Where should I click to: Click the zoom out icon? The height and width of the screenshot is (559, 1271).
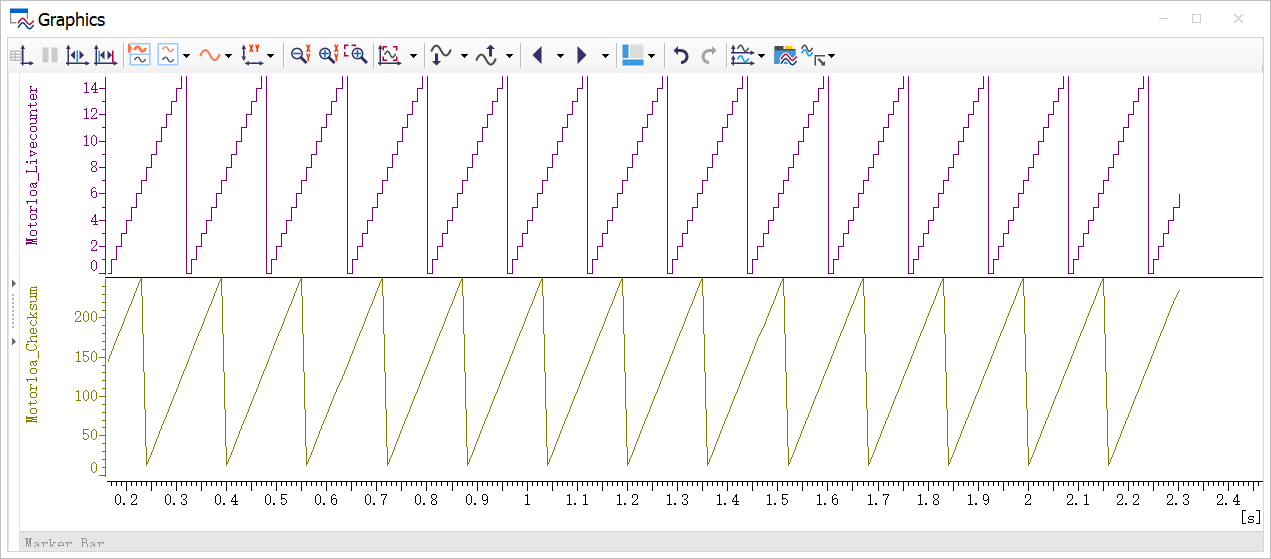pyautogui.click(x=300, y=56)
